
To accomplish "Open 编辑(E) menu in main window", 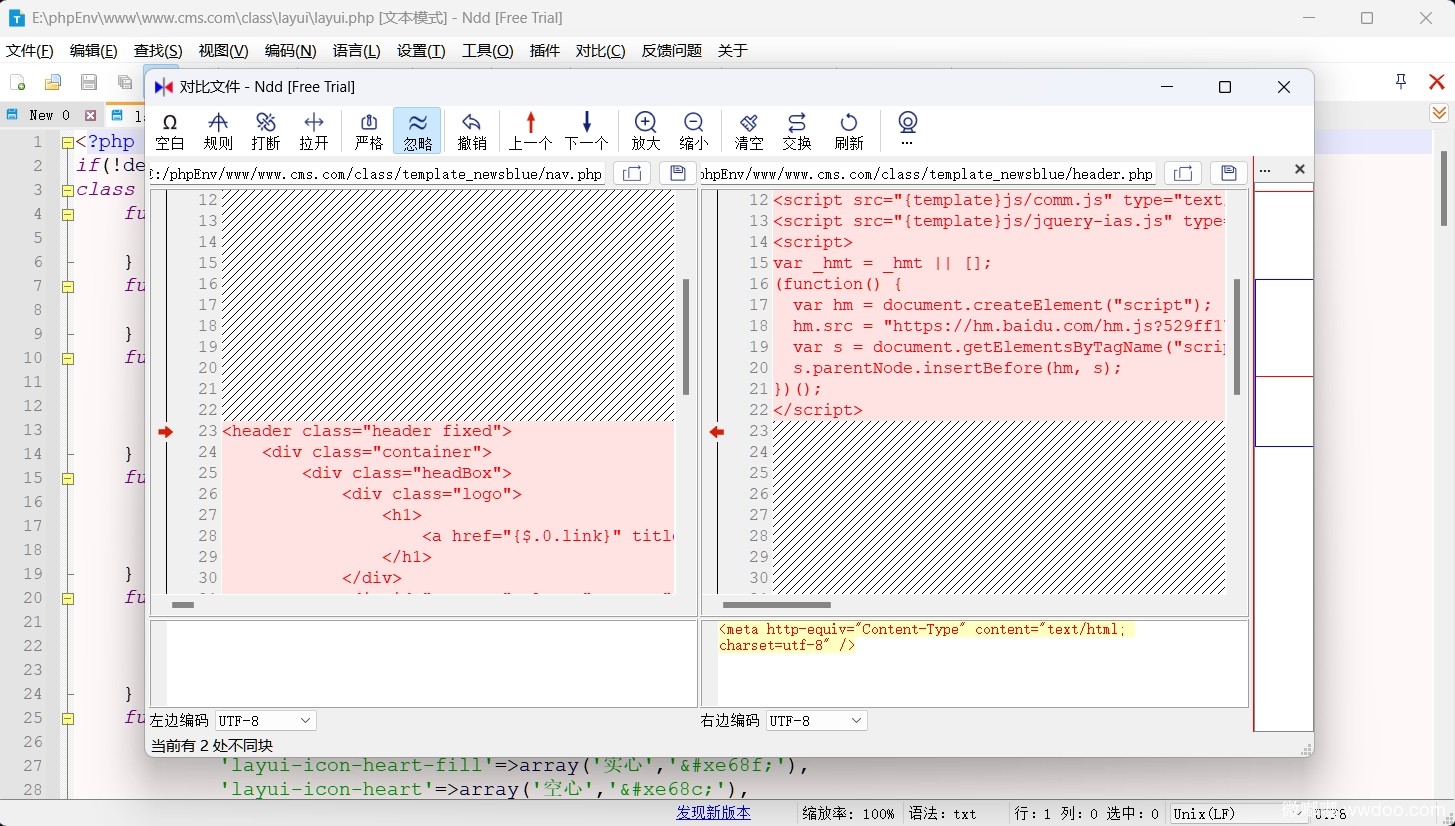I will (x=94, y=50).
